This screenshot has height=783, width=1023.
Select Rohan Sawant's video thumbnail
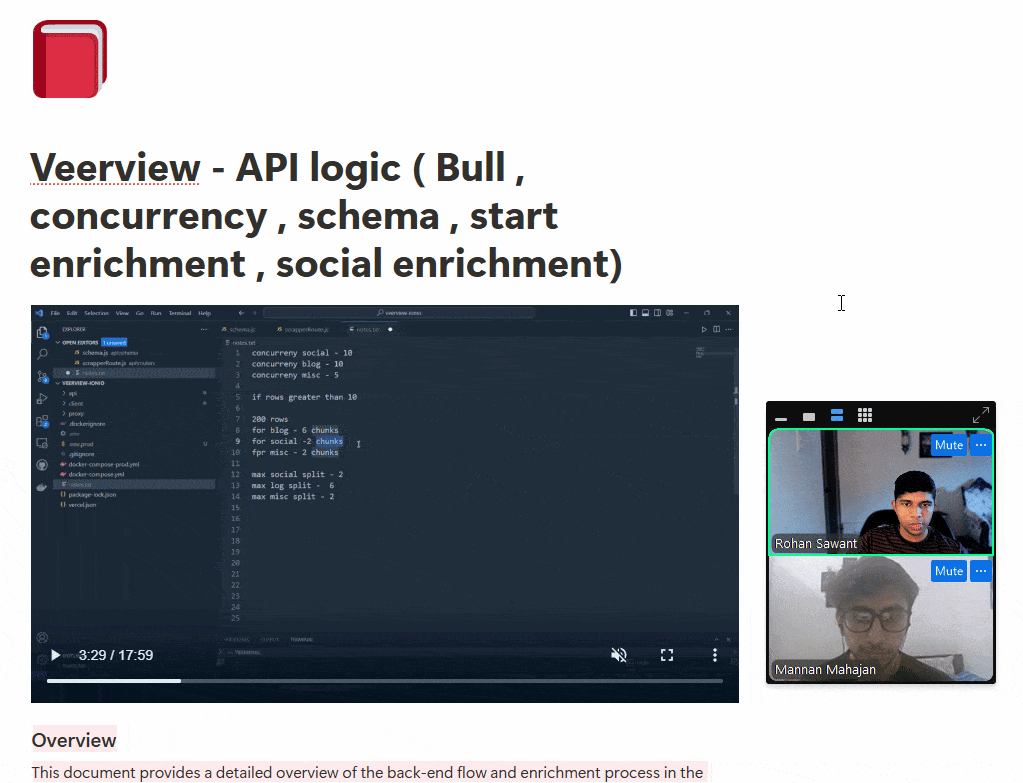(881, 492)
